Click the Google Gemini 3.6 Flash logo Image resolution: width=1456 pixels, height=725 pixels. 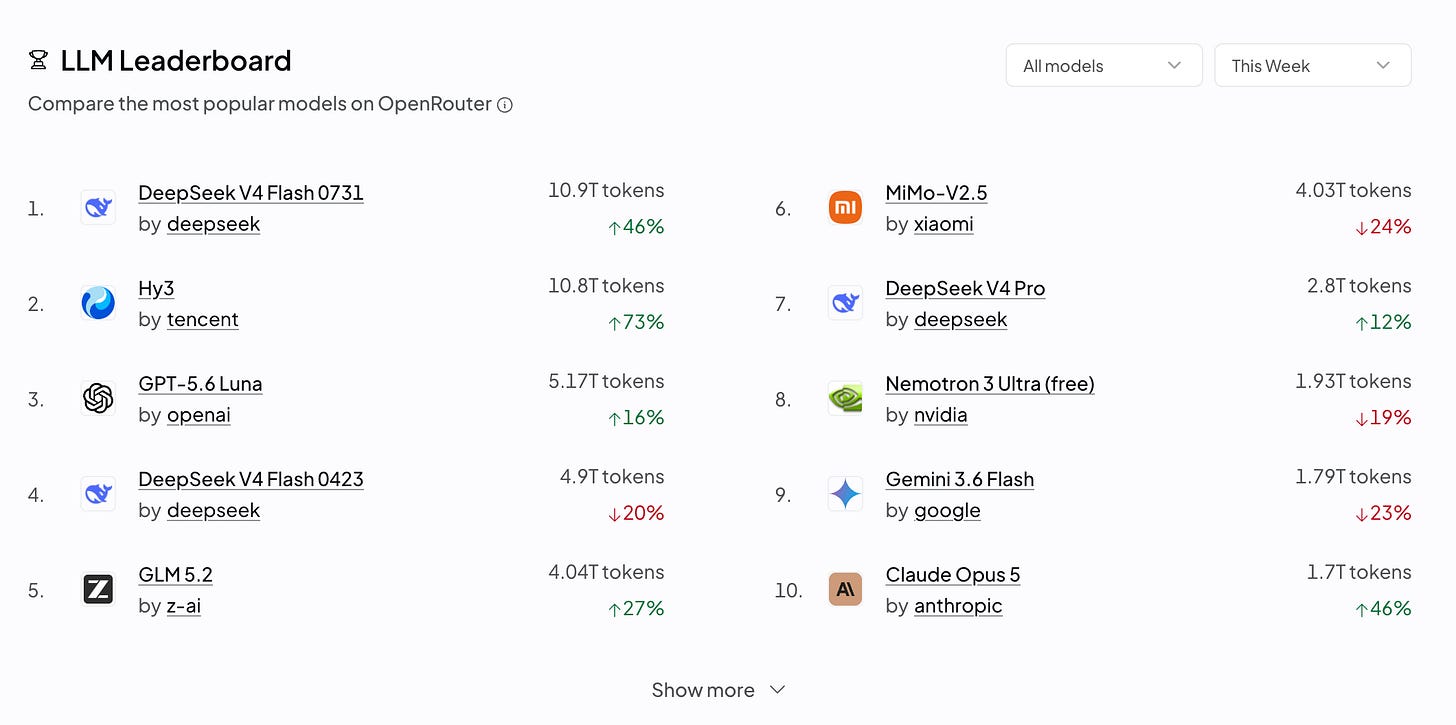point(845,494)
